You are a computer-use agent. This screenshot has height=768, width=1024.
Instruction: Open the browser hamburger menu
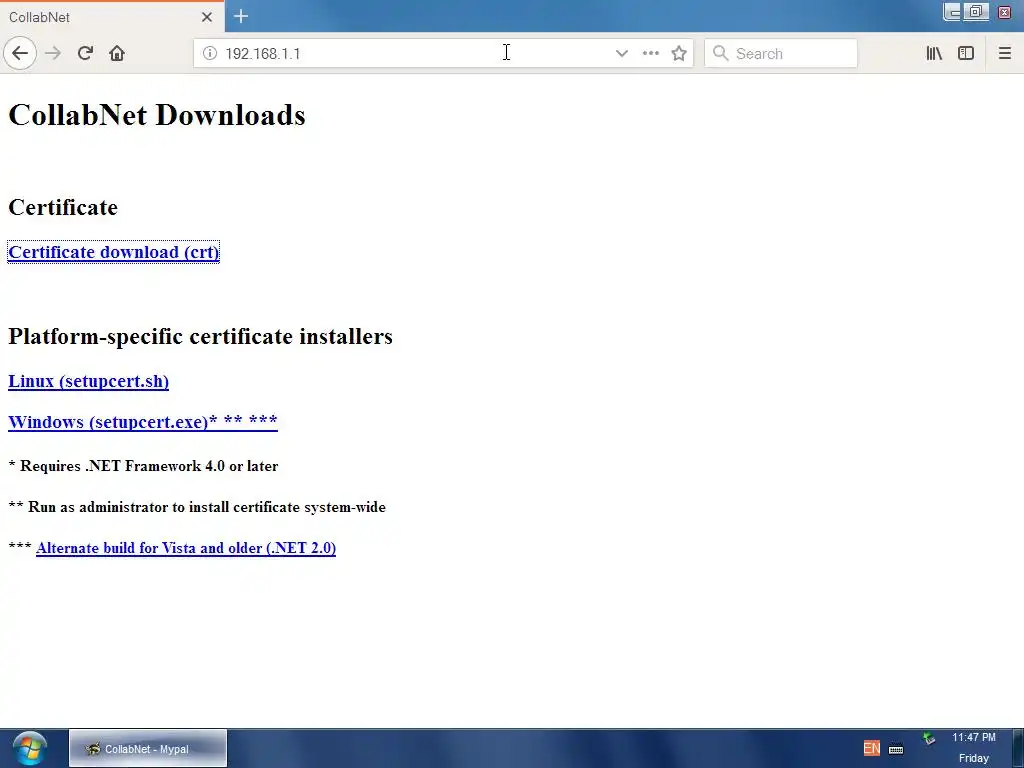(x=1004, y=53)
